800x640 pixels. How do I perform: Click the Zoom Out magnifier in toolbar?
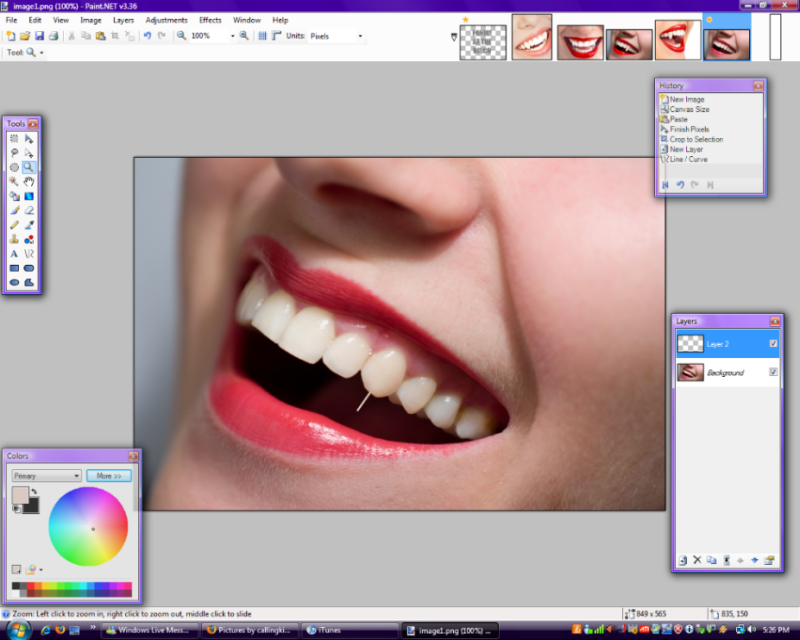[x=181, y=36]
